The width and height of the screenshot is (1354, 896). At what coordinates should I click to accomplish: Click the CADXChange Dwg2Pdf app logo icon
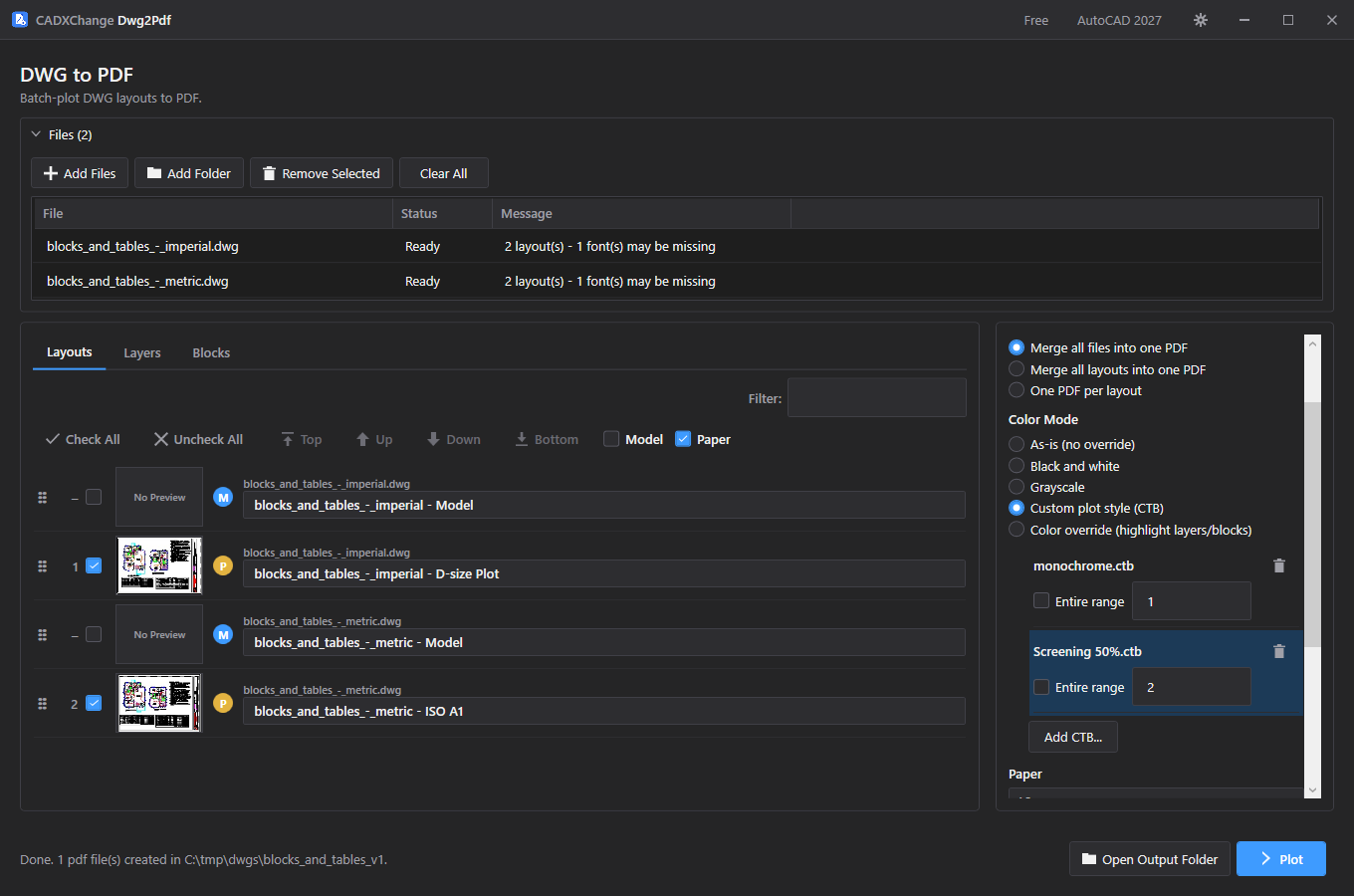click(x=20, y=20)
